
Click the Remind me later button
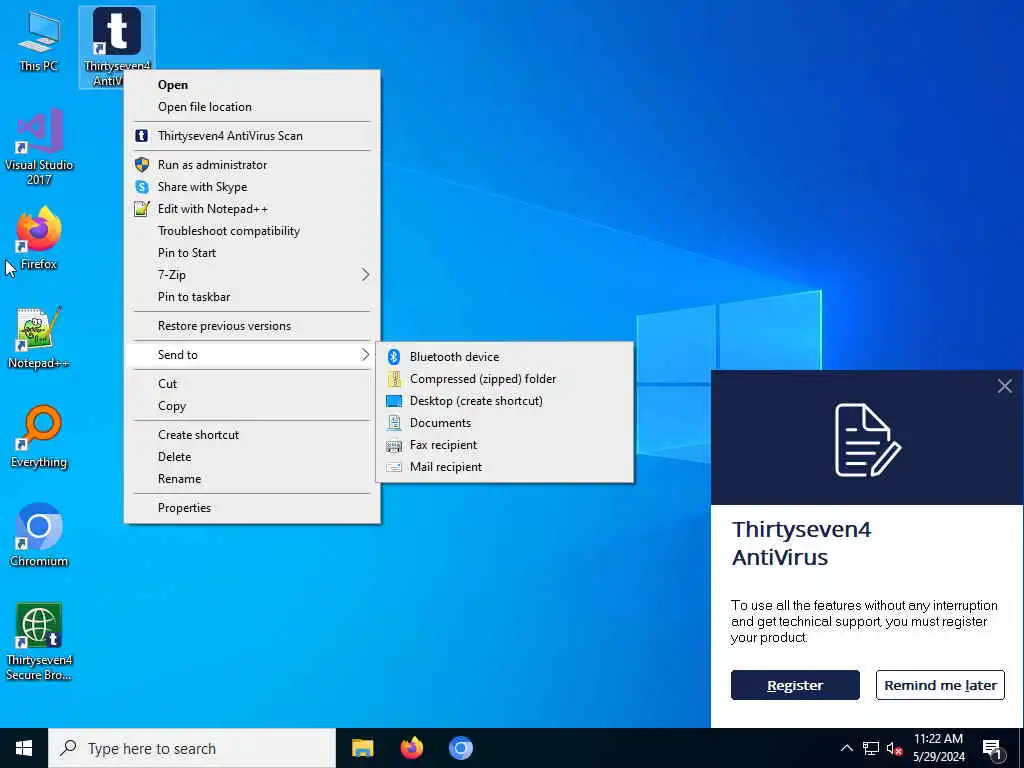pos(940,685)
